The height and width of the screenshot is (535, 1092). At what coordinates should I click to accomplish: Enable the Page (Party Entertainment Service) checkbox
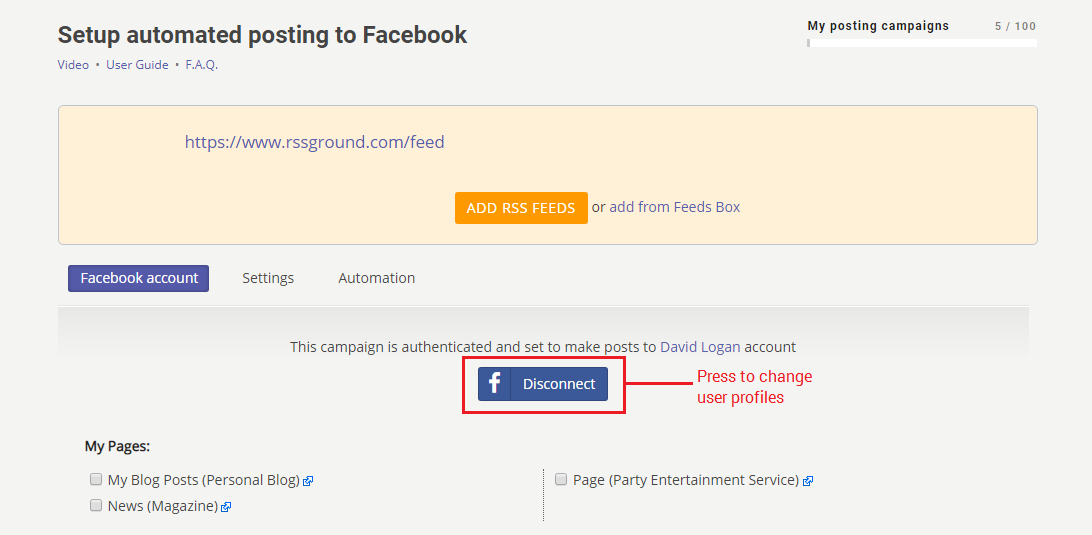click(x=561, y=479)
